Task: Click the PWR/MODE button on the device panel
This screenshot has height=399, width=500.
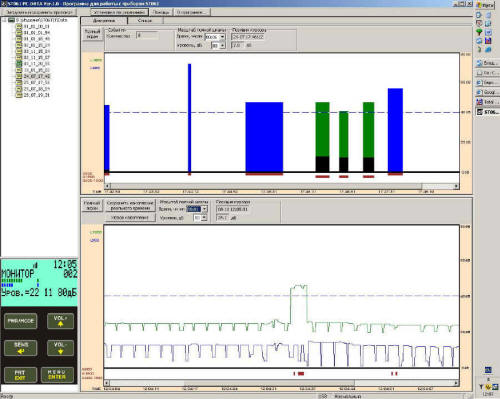Action: pyautogui.click(x=21, y=321)
